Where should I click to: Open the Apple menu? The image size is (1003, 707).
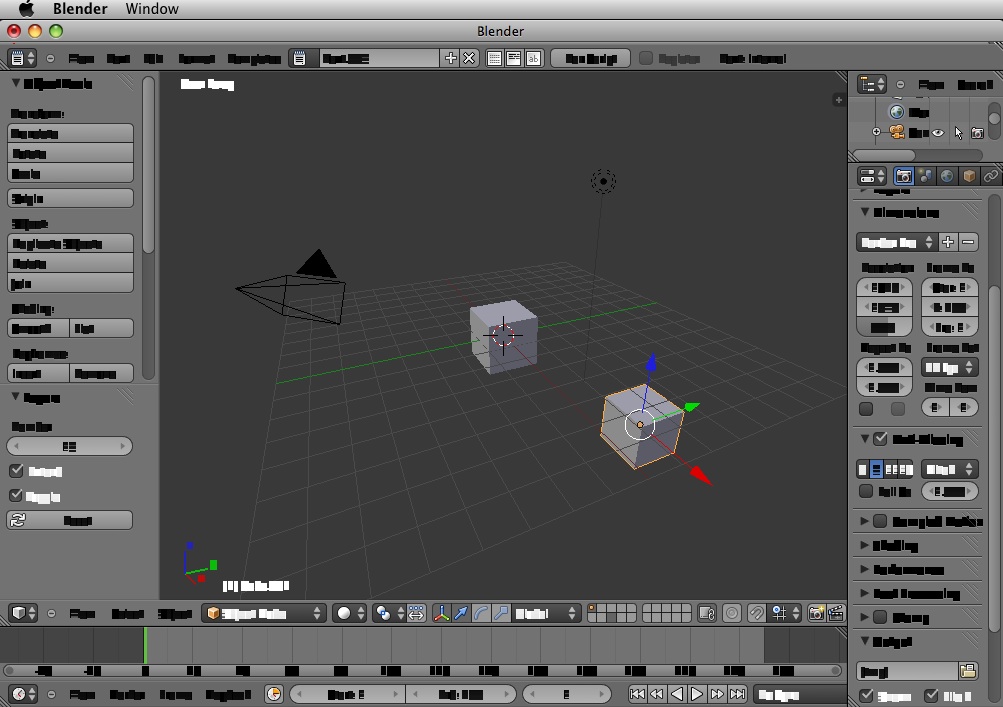tap(26, 9)
